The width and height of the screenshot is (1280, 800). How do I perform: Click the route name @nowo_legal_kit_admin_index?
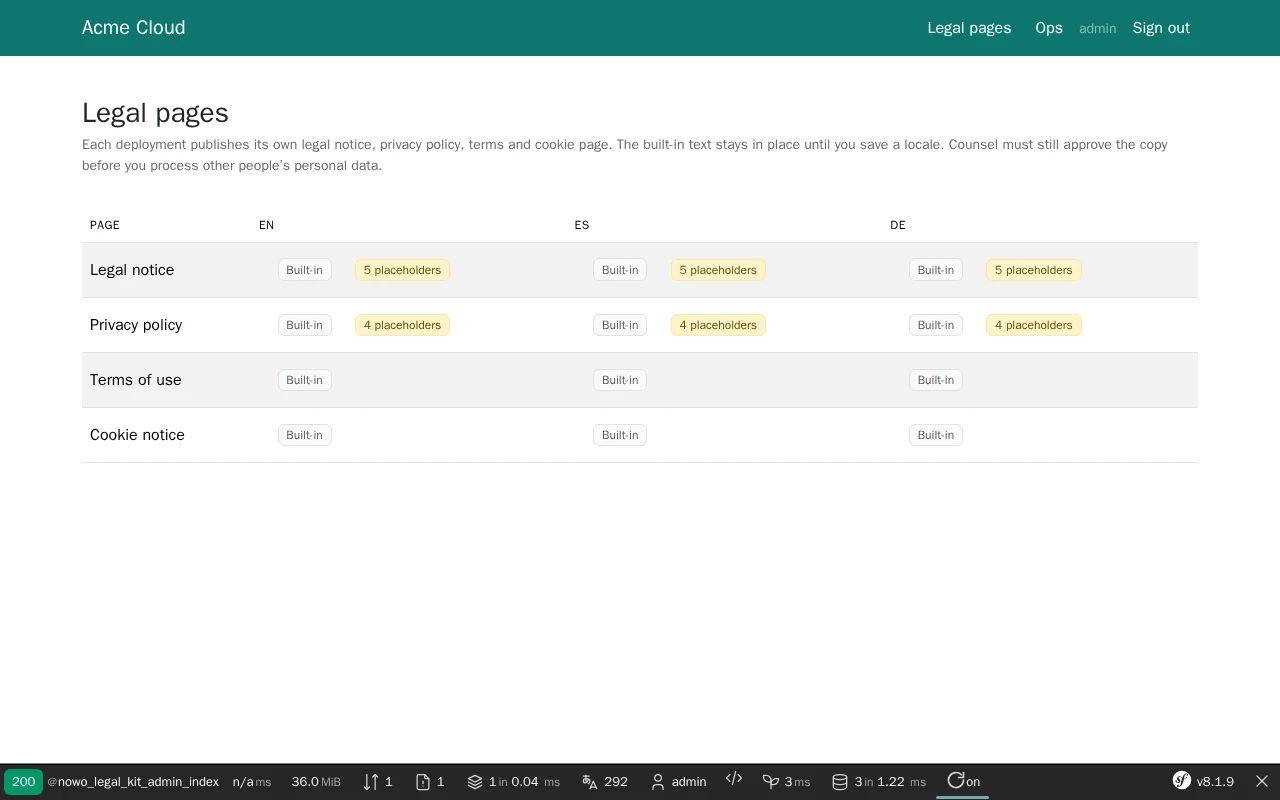(133, 782)
